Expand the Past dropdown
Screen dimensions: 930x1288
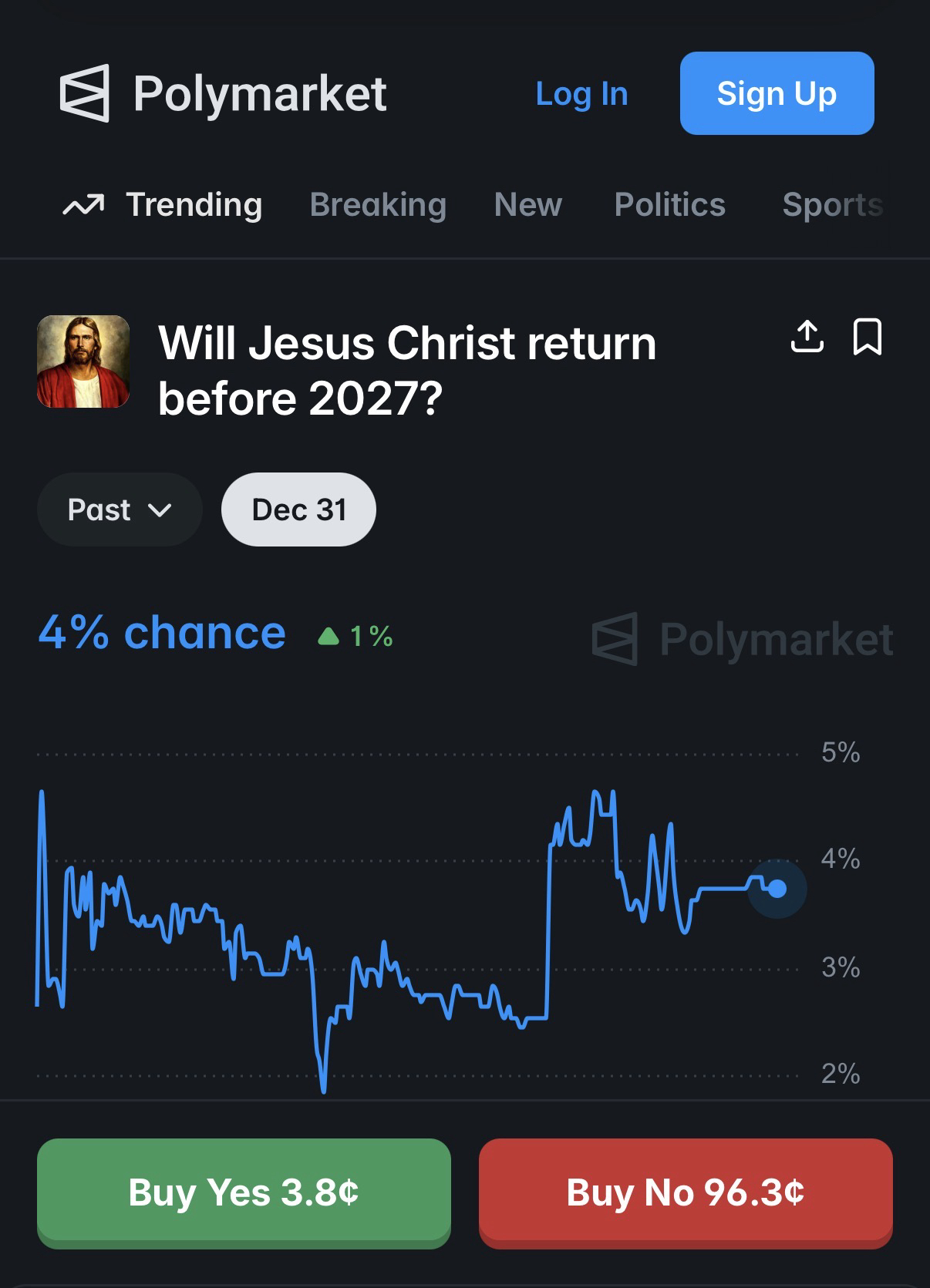pos(120,509)
